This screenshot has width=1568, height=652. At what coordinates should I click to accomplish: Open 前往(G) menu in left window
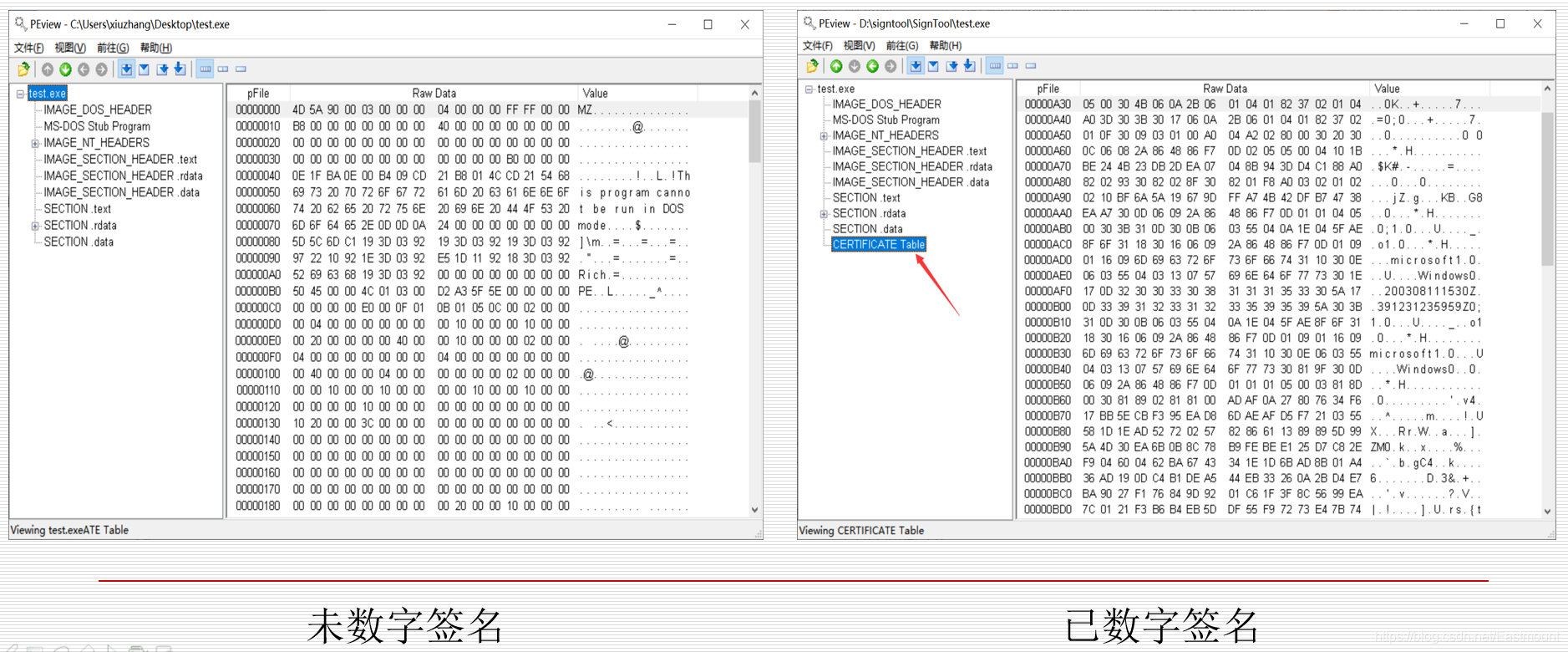point(113,48)
